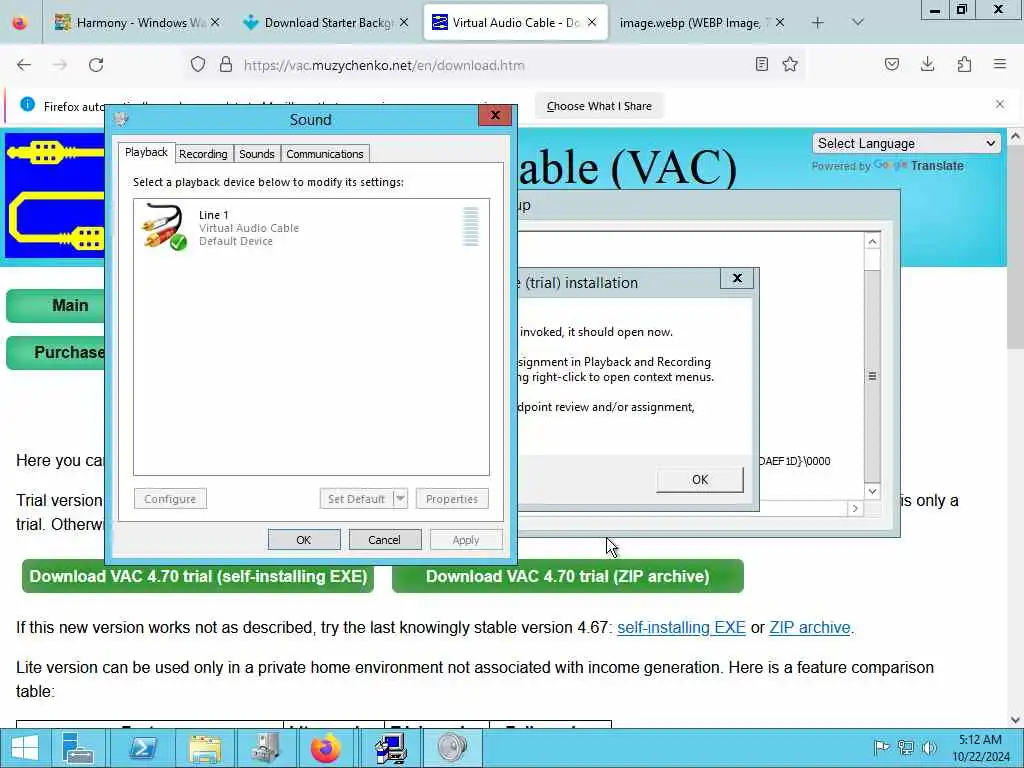Screen dimensions: 1024x768
Task: Click the site security padlock icon
Action: 226,65
